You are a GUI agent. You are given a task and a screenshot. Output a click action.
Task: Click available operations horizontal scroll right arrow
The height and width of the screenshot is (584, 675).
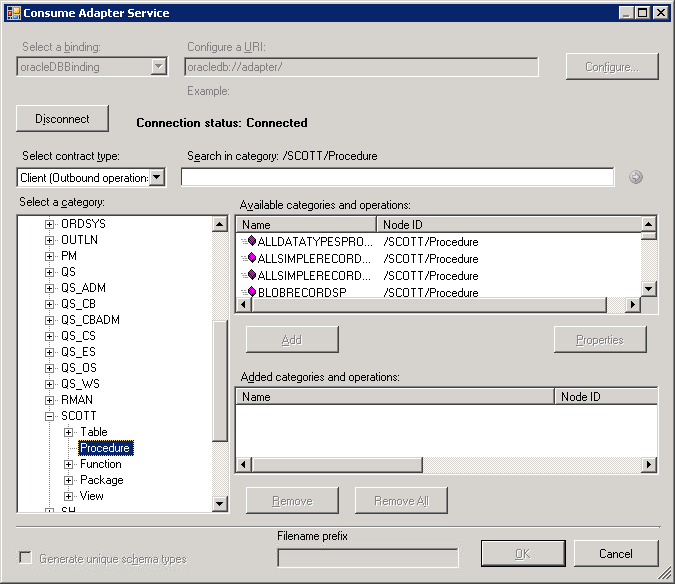(632, 304)
